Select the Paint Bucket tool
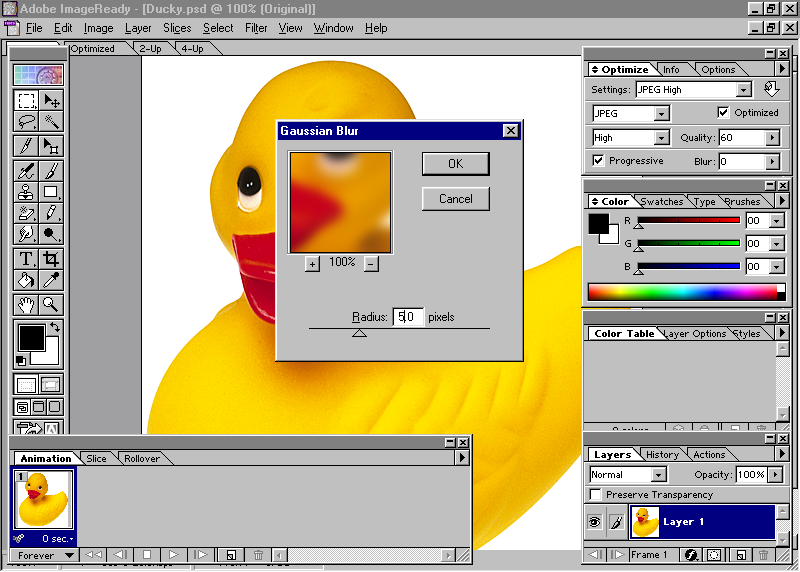 (x=26, y=280)
